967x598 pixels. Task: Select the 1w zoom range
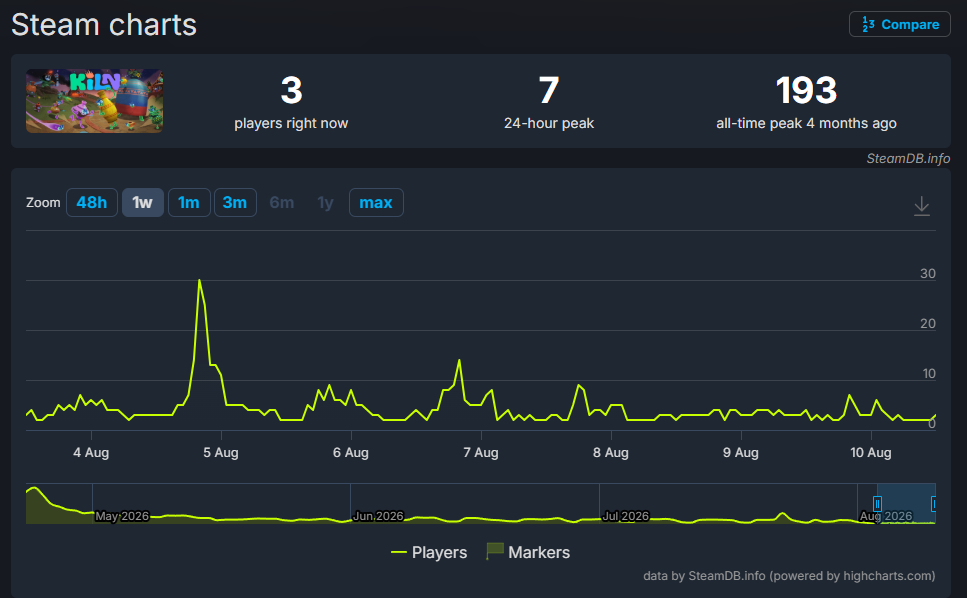[x=142, y=202]
